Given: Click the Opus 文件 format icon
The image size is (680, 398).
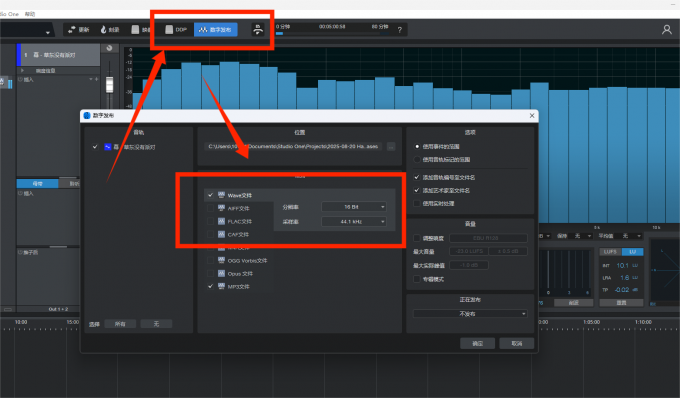Looking at the screenshot, I should (221, 273).
